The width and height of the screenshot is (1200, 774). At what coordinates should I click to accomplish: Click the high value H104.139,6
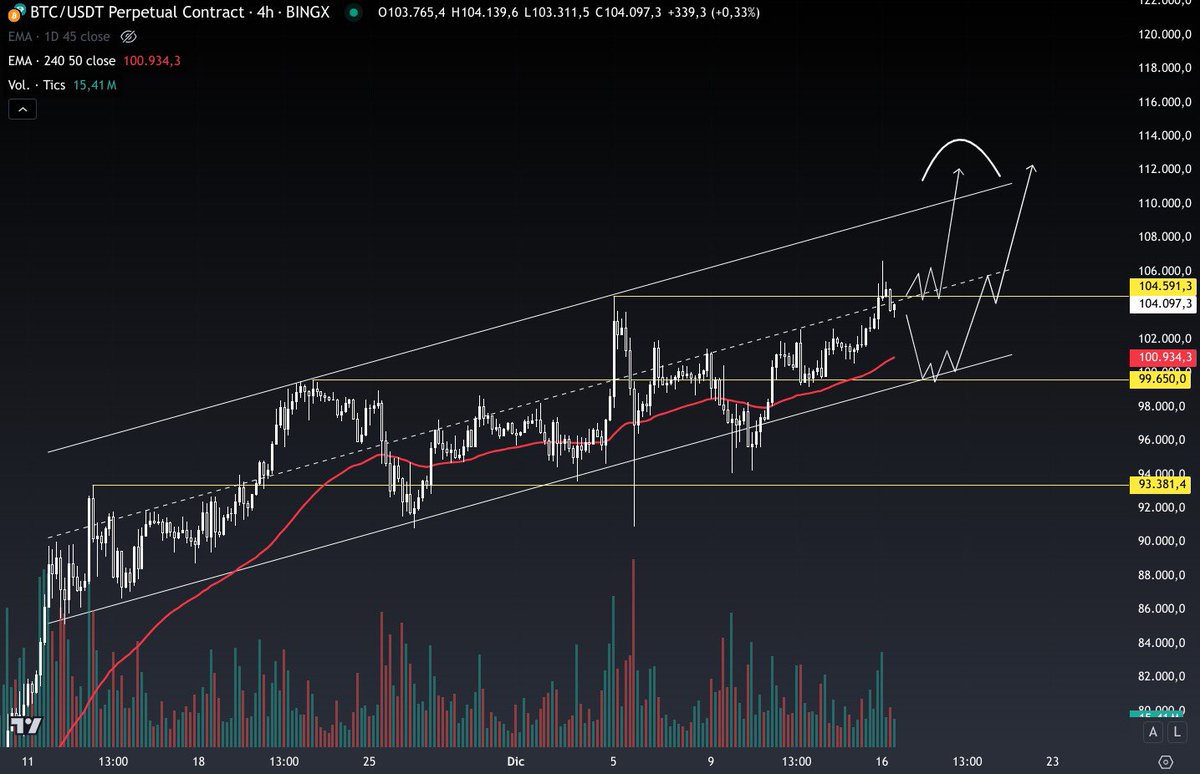tap(487, 13)
